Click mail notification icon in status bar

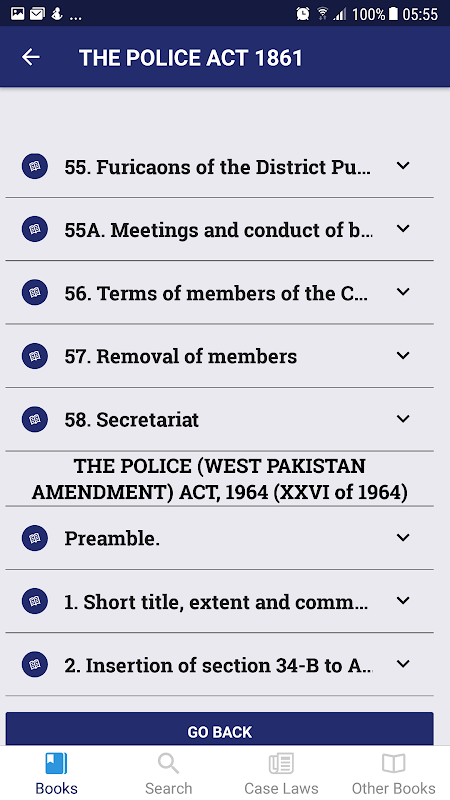click(x=37, y=14)
